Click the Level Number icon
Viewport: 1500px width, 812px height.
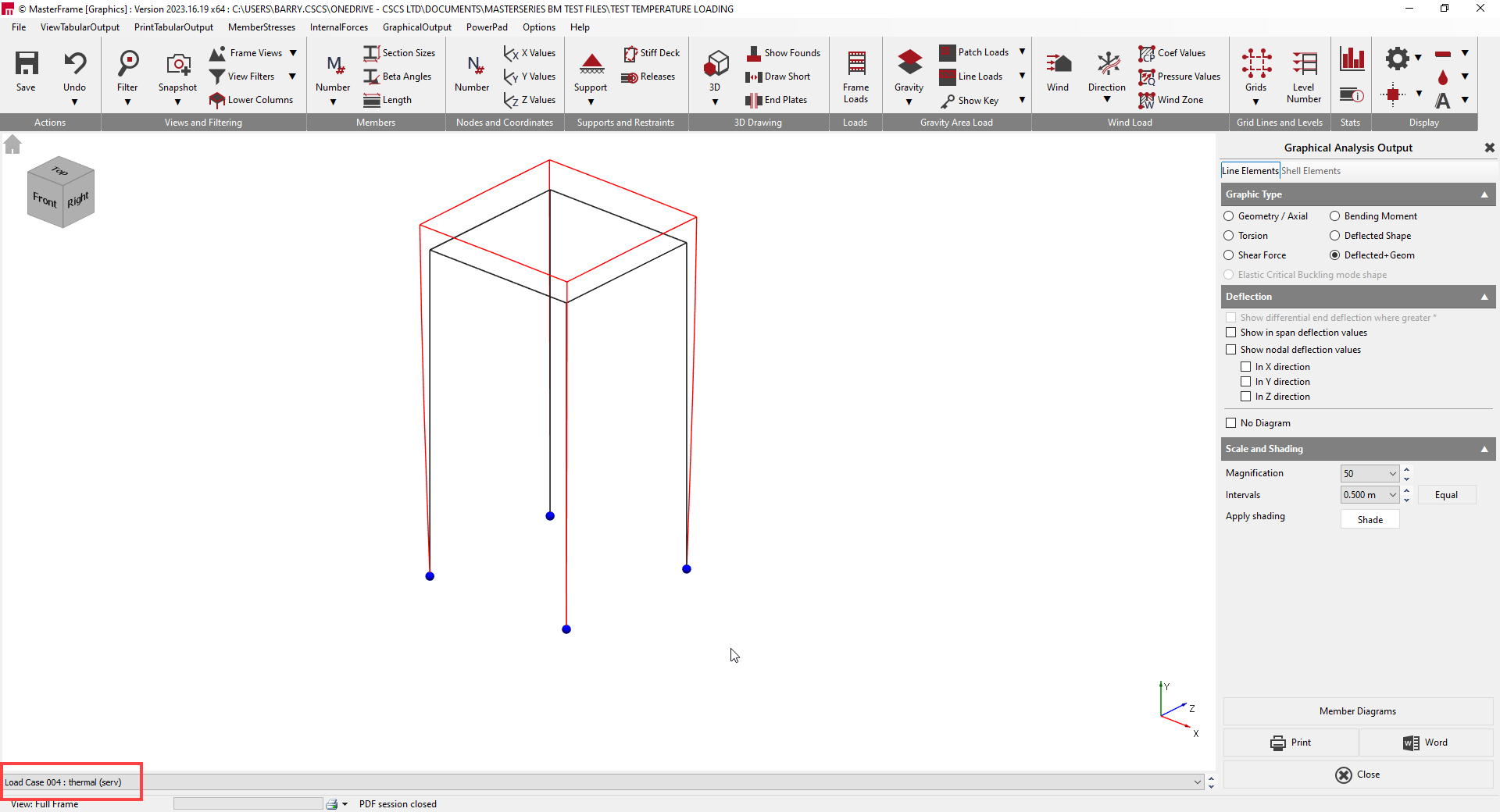pos(1304,63)
